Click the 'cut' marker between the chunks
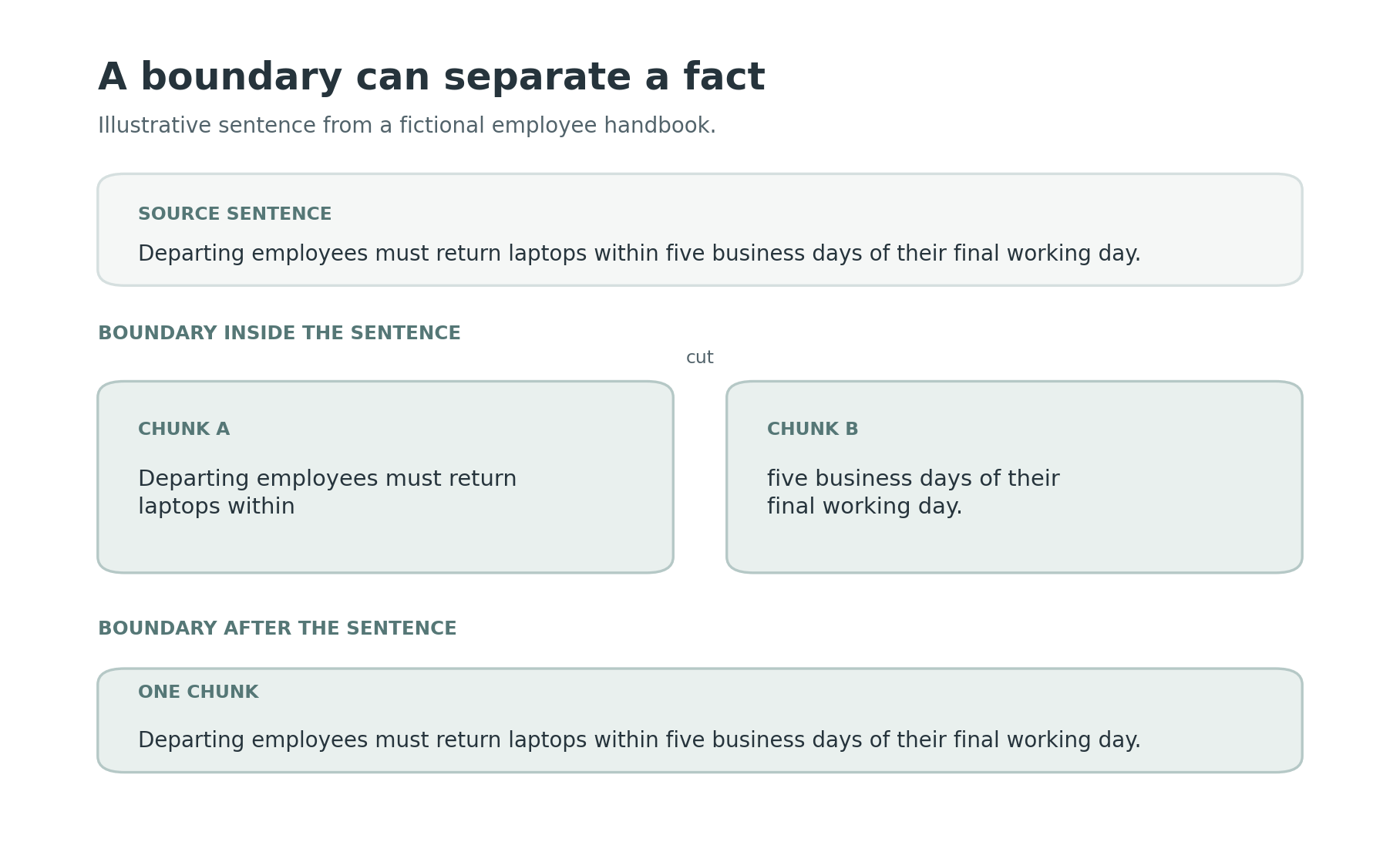The height and width of the screenshot is (859, 1400). (700, 358)
